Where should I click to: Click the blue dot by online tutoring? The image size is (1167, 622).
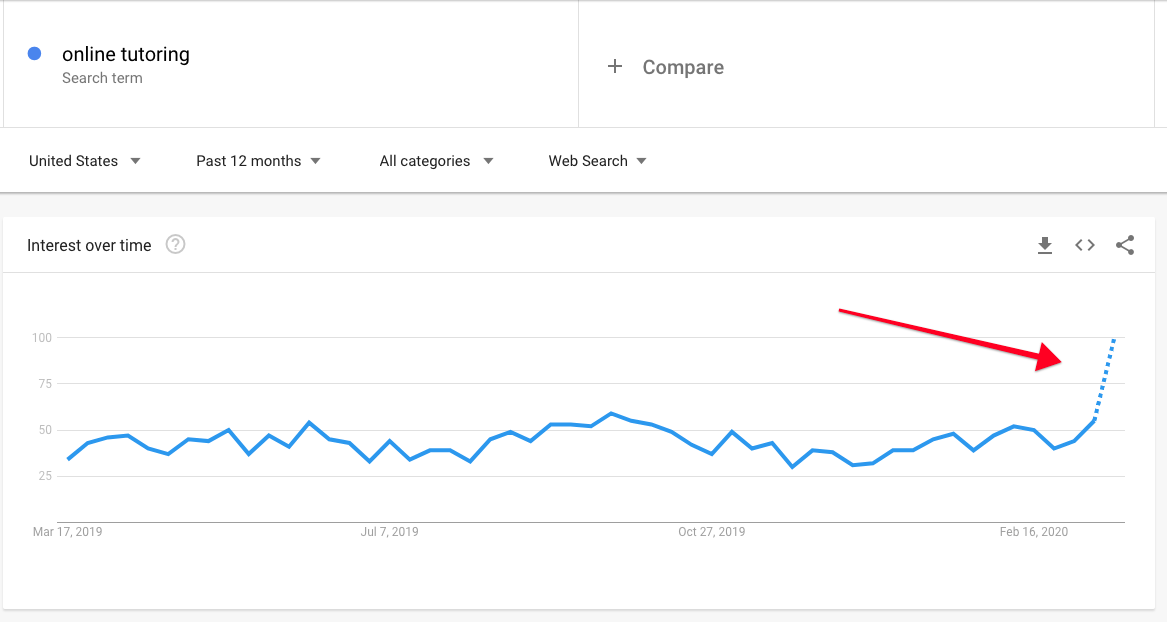point(34,54)
